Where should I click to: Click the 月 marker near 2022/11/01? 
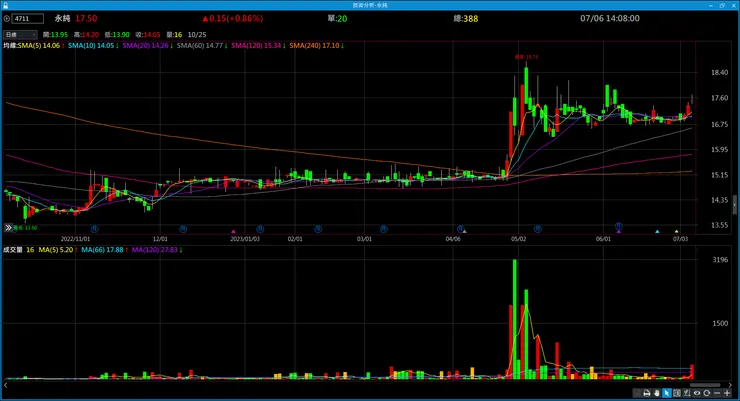coord(95,229)
